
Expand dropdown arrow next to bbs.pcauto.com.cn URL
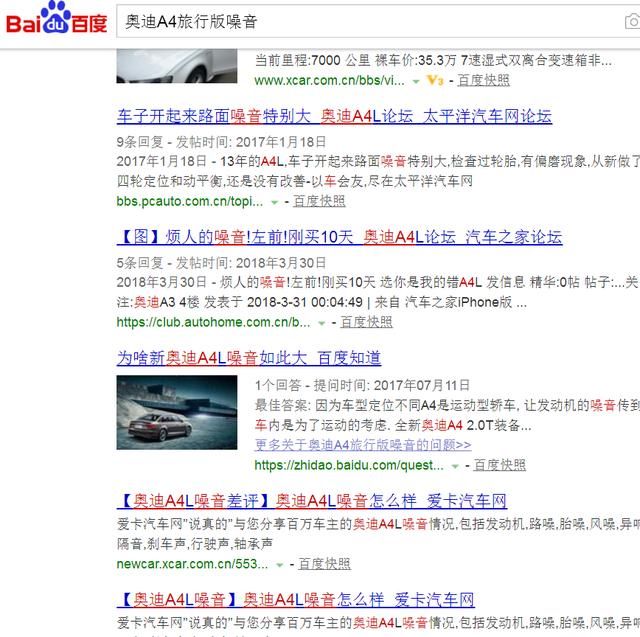coord(275,202)
